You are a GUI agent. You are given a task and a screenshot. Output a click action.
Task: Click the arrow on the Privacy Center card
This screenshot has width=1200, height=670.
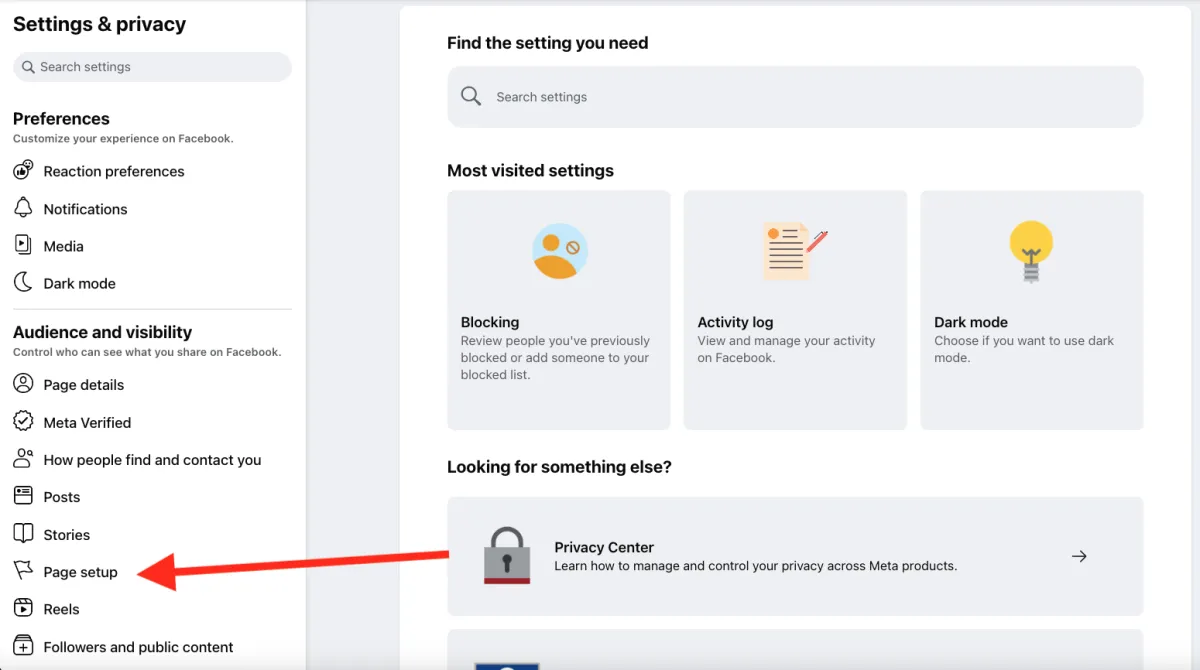click(x=1079, y=556)
